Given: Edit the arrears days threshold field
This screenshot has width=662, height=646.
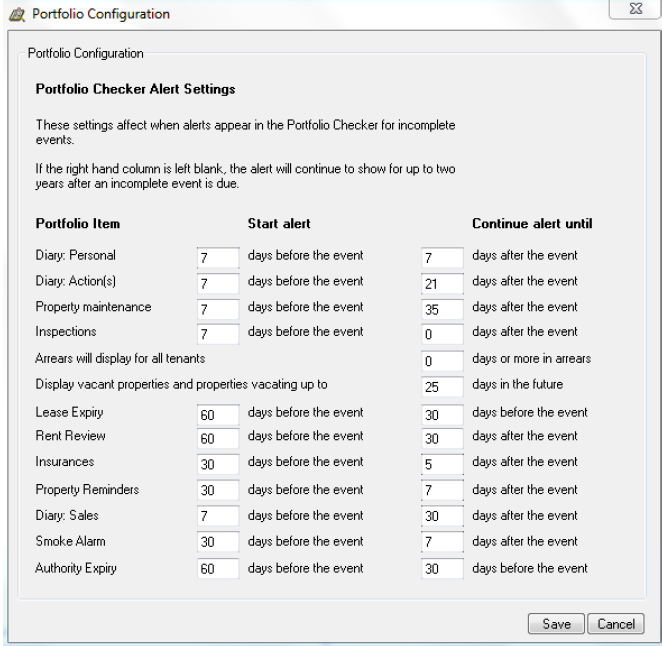Looking at the screenshot, I should pyautogui.click(x=443, y=360).
